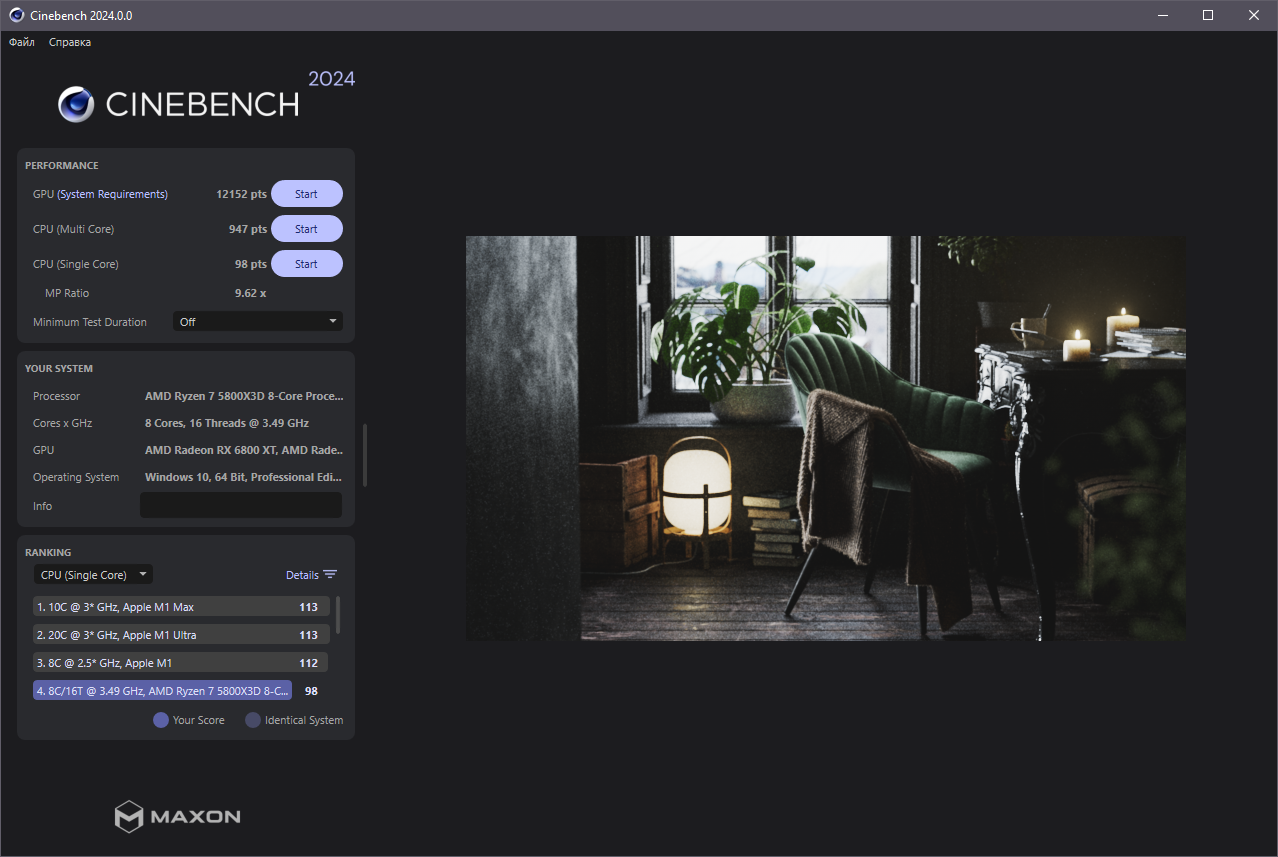The image size is (1278, 857).
Task: Open the Справка menu
Action: click(70, 42)
